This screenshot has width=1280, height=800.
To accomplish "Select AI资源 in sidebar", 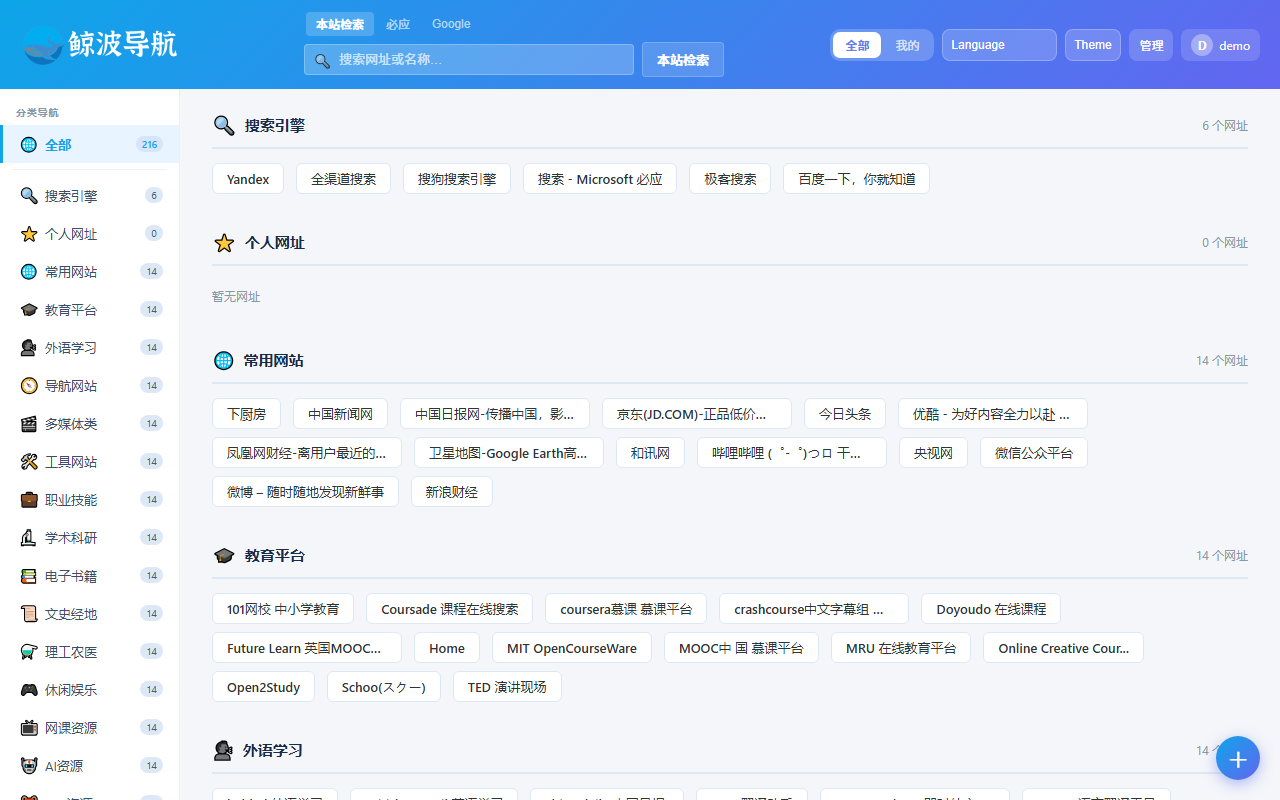I will pos(90,766).
